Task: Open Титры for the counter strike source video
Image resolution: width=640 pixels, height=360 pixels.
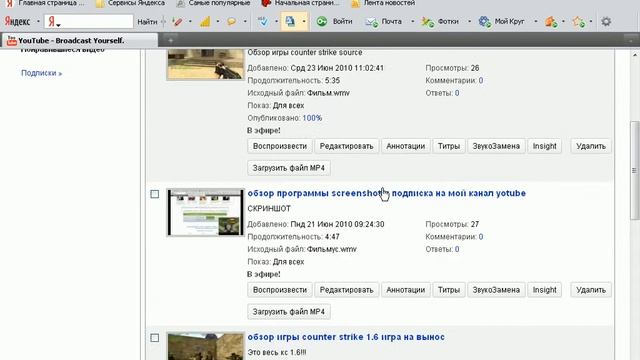Action: 449,146
